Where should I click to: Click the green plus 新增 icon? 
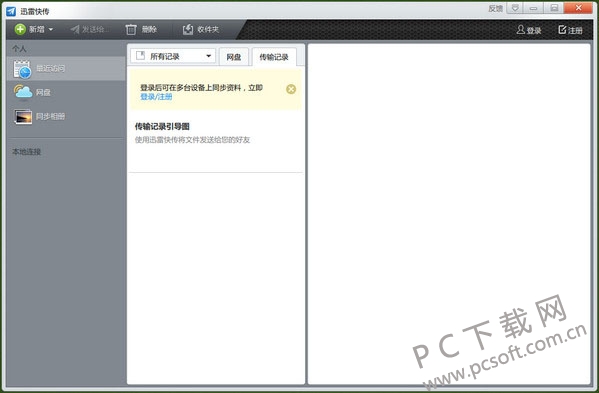point(20,29)
